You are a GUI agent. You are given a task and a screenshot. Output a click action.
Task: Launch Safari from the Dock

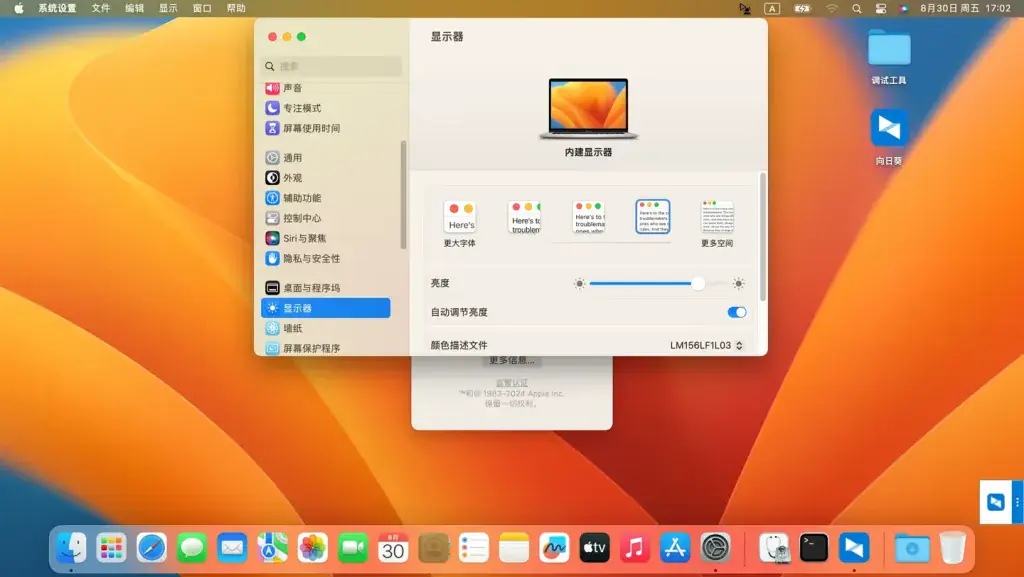point(152,547)
